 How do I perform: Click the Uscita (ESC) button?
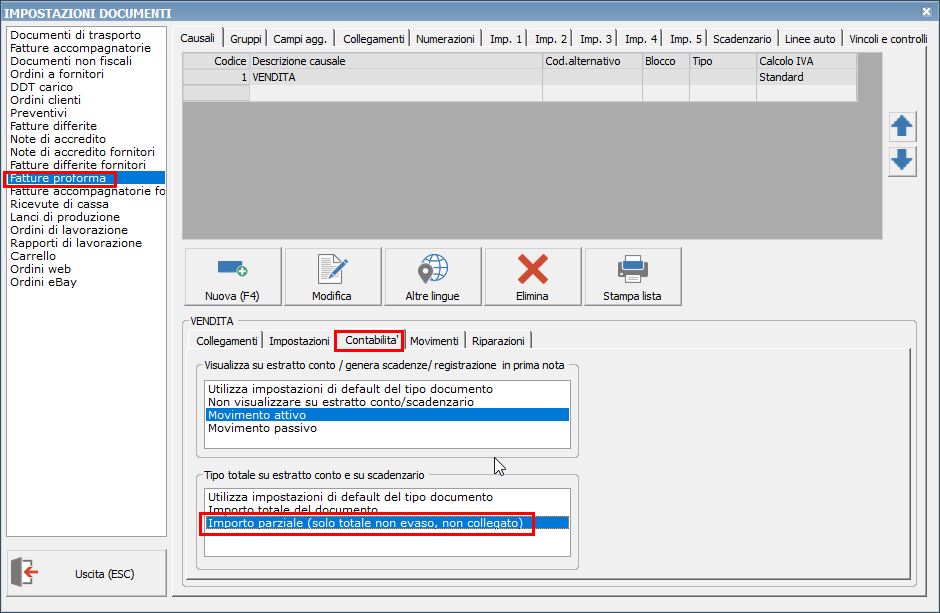point(87,573)
